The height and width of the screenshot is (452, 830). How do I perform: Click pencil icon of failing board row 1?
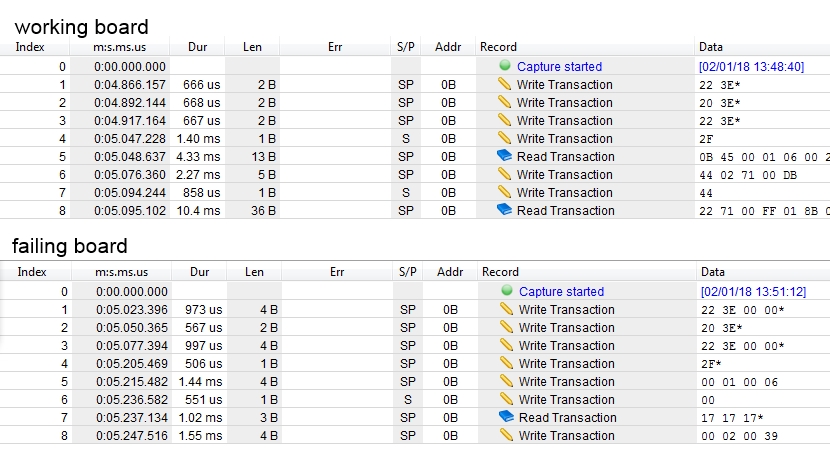(507, 309)
